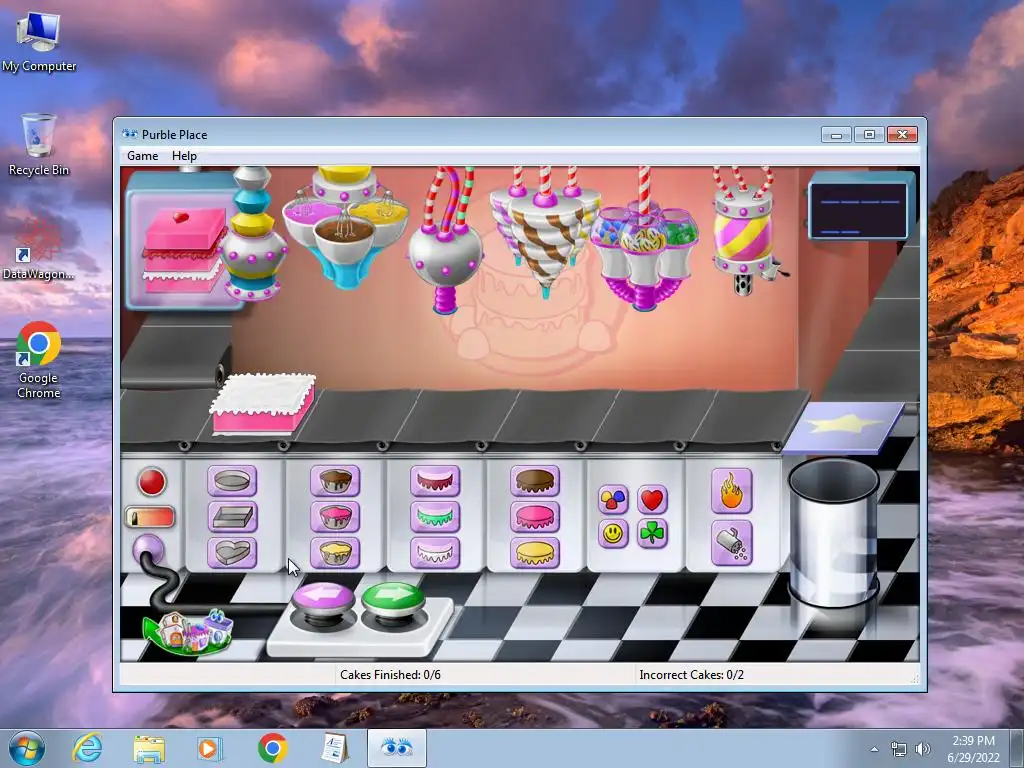Pick the green filling icing layer
The width and height of the screenshot is (1024, 768).
click(435, 517)
